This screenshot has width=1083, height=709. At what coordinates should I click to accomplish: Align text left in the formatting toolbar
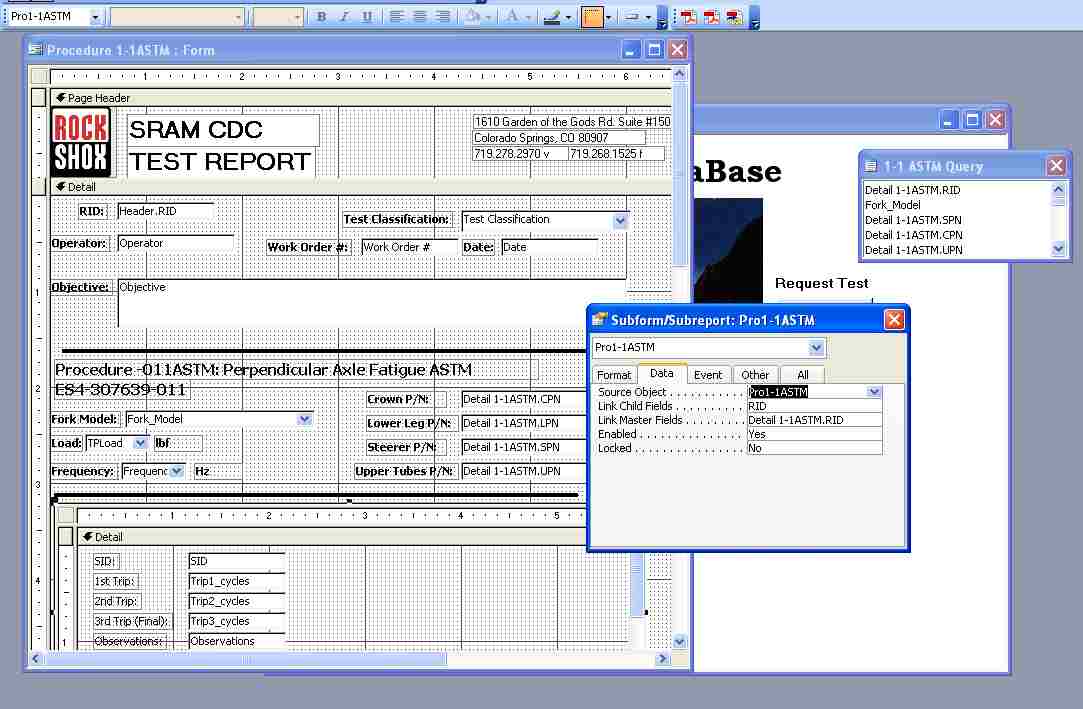pyautogui.click(x=396, y=17)
